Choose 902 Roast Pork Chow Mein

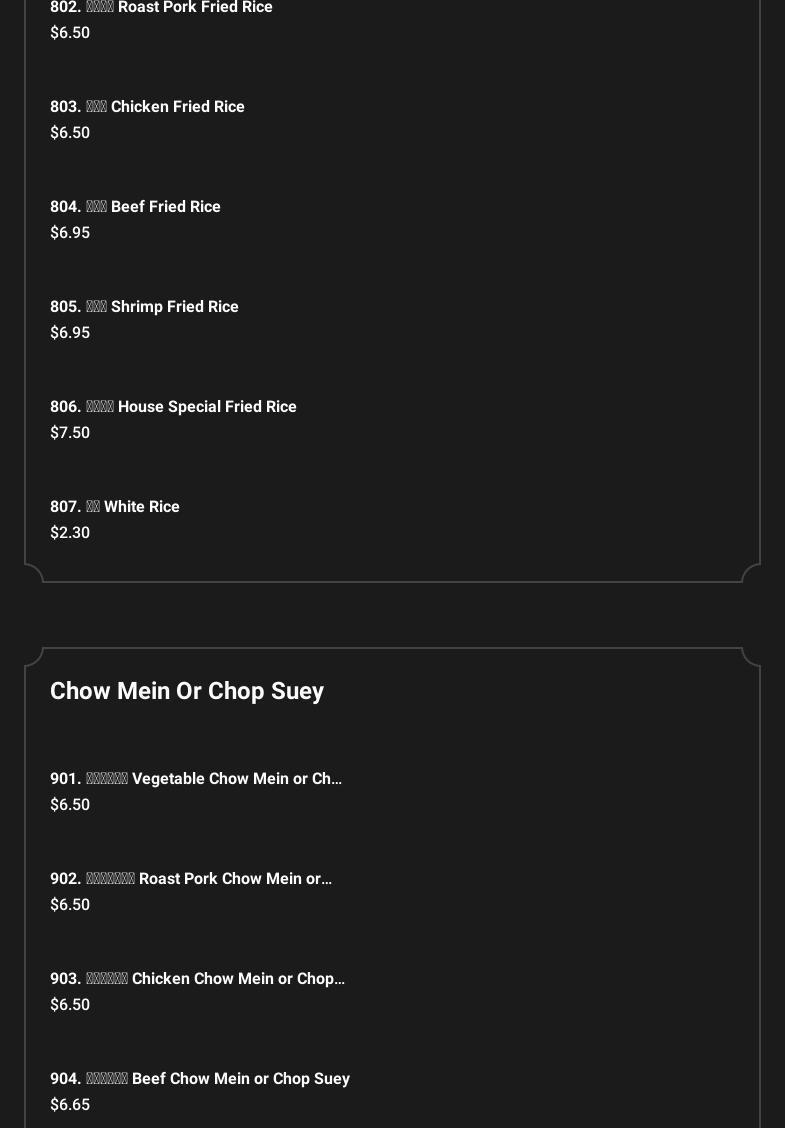191,879
